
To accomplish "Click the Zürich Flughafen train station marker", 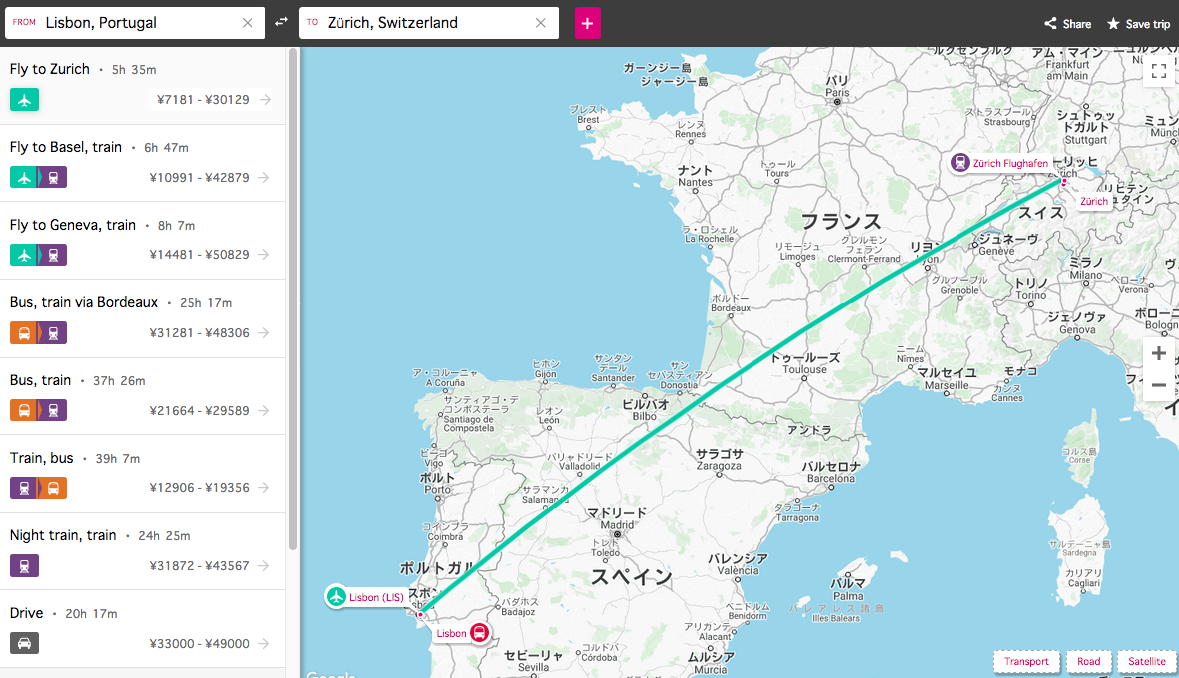I will click(960, 162).
